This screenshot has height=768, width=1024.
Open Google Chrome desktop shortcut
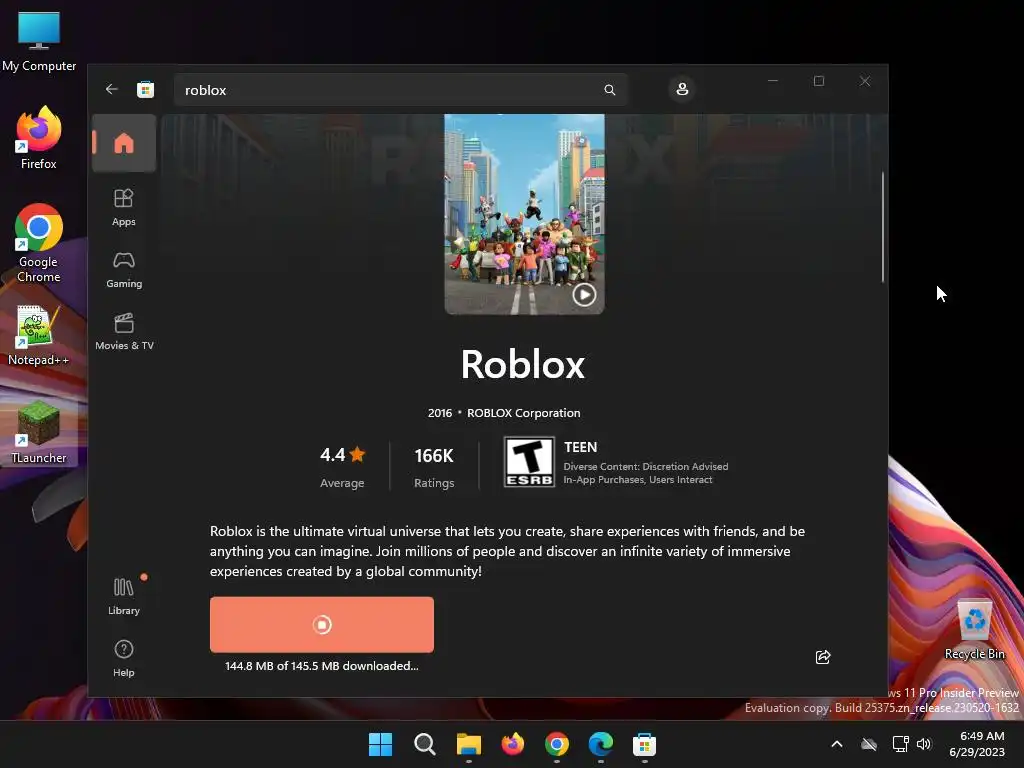tap(39, 243)
